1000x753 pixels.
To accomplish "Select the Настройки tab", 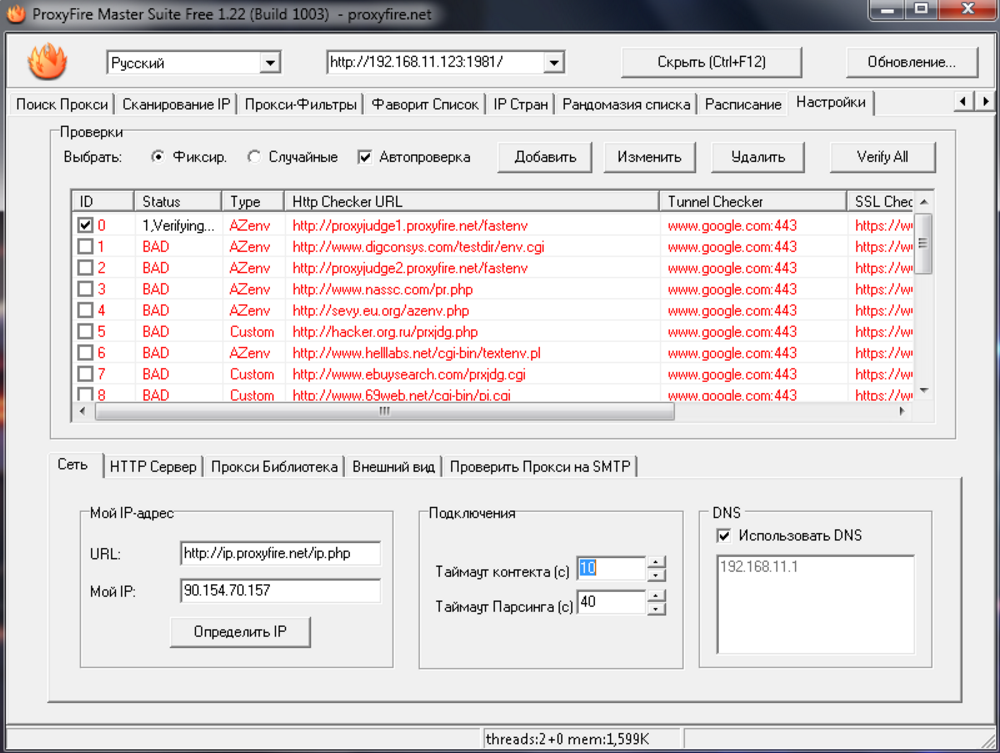I will (830, 102).
